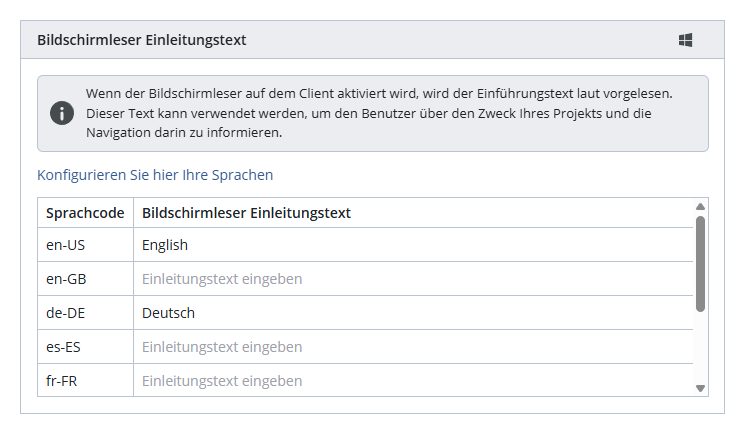This screenshot has height=434, width=745.
Task: Select the en-GB language code cell
Action: [85, 279]
